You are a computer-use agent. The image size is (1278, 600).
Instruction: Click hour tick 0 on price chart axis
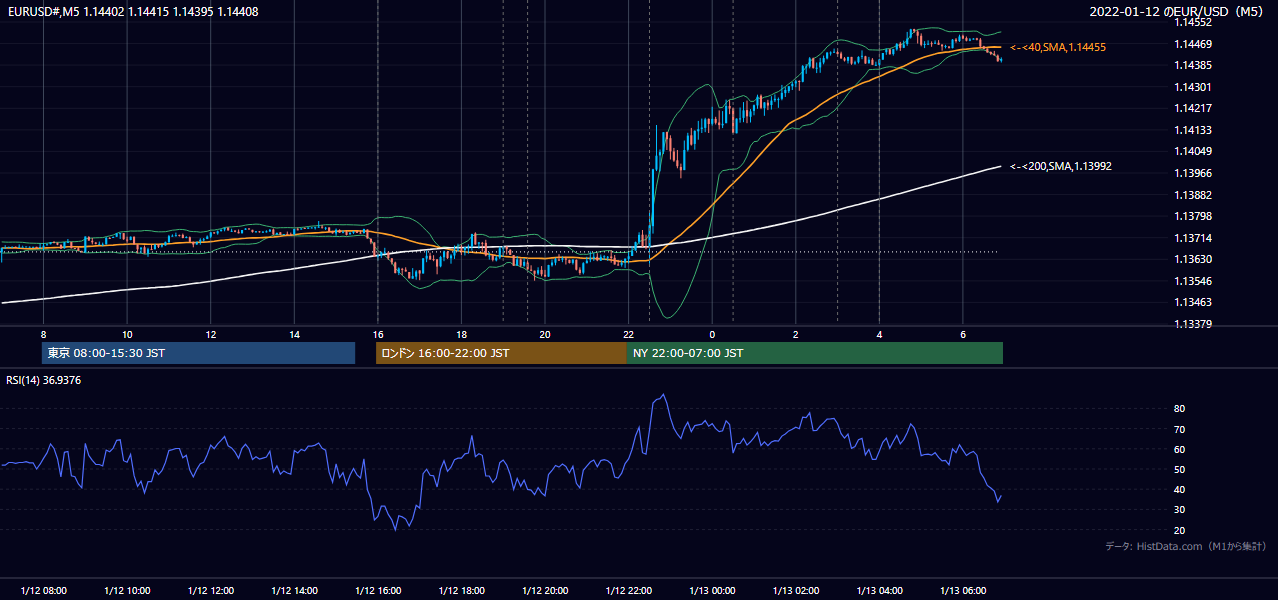(x=712, y=334)
